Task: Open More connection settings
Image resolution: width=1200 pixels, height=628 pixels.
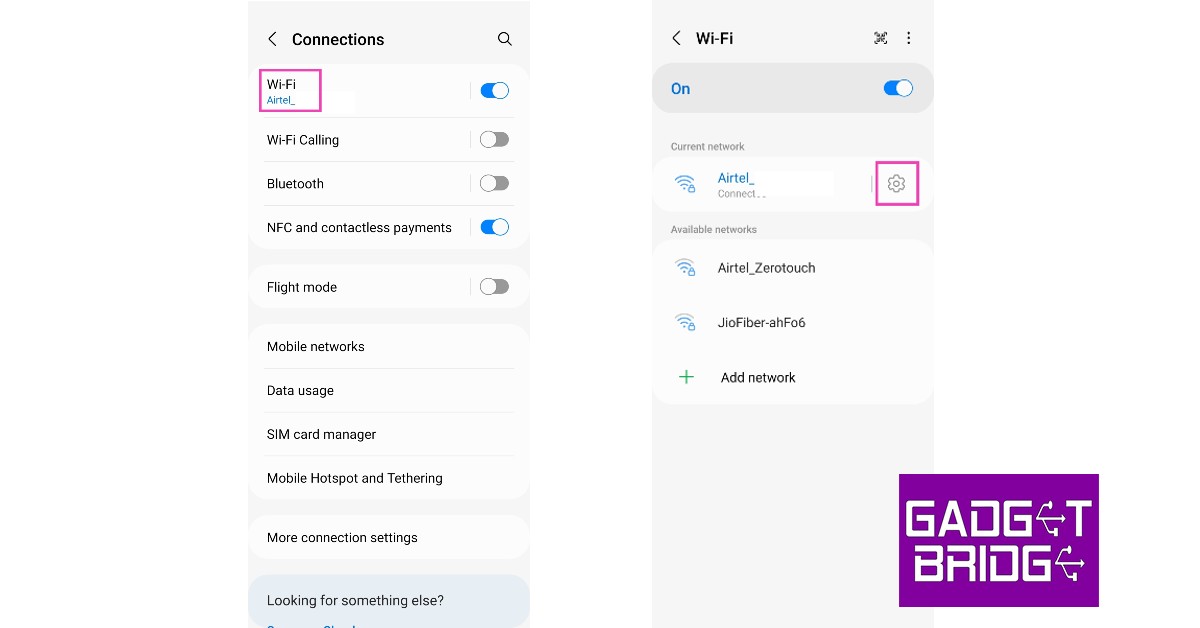Action: pos(389,537)
